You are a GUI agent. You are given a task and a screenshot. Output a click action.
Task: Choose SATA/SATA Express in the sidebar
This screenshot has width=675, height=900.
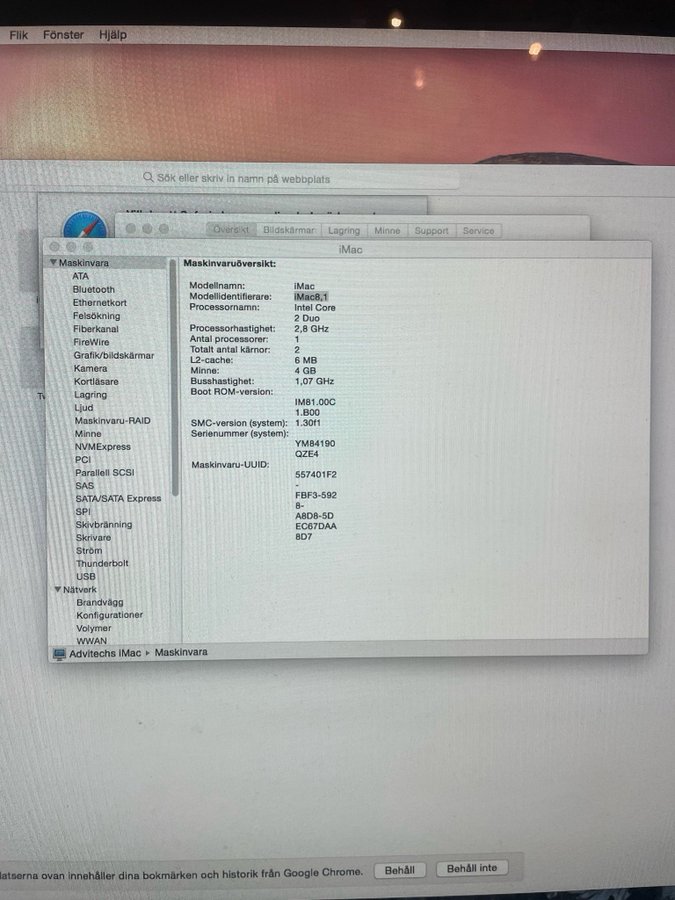pos(117,498)
